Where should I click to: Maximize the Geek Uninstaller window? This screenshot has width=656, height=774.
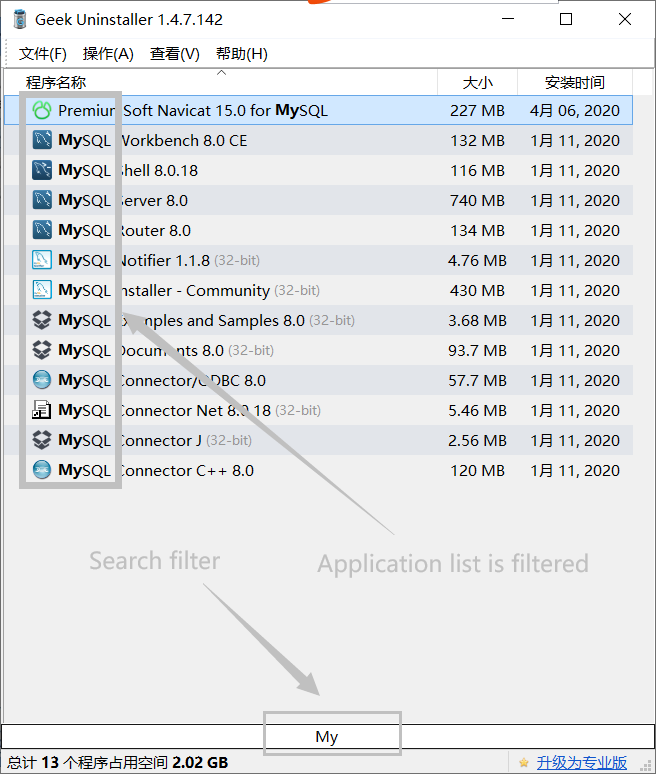click(566, 19)
